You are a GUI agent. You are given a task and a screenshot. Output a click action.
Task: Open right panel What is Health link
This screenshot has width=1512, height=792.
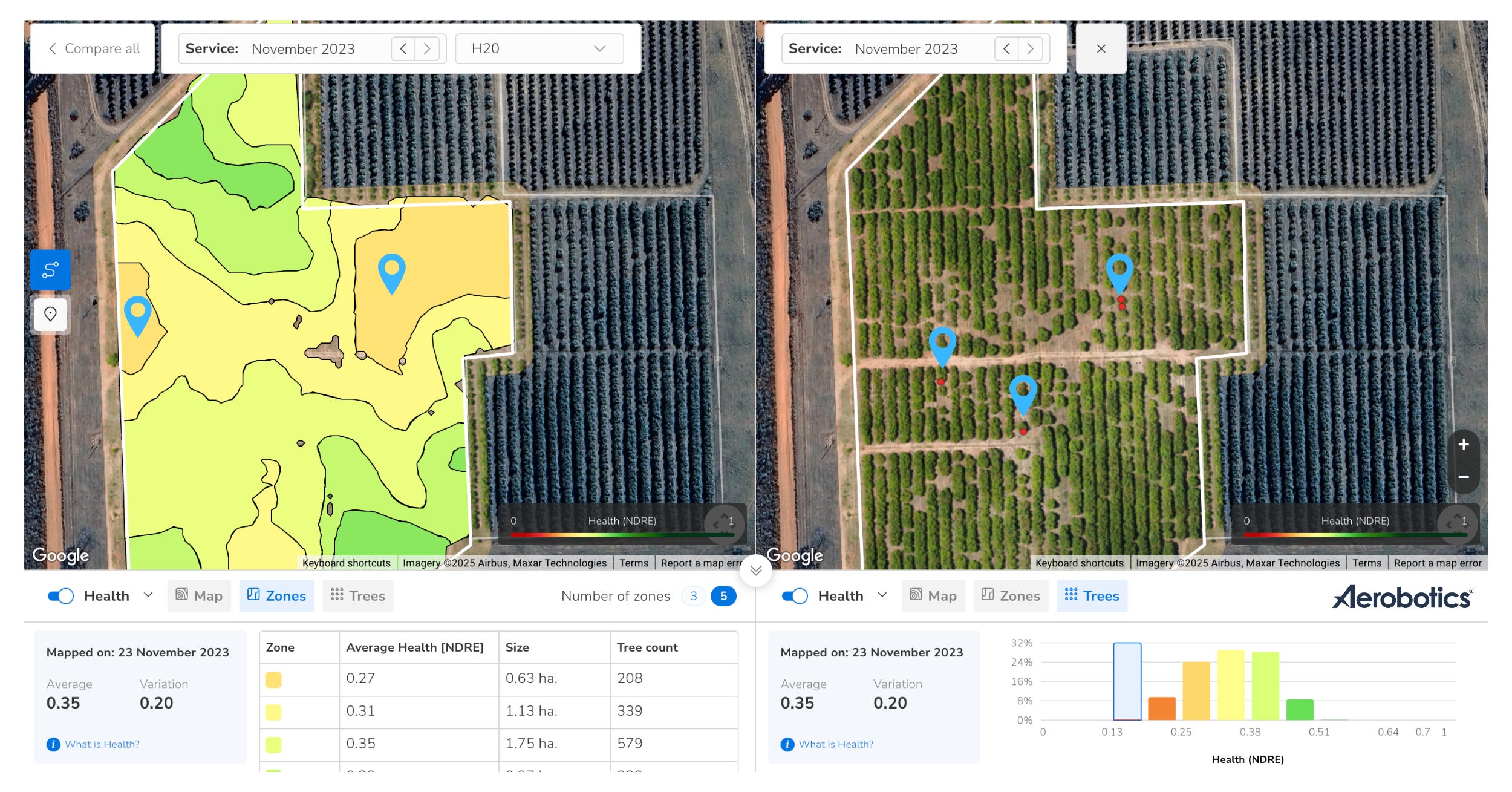[x=835, y=744]
